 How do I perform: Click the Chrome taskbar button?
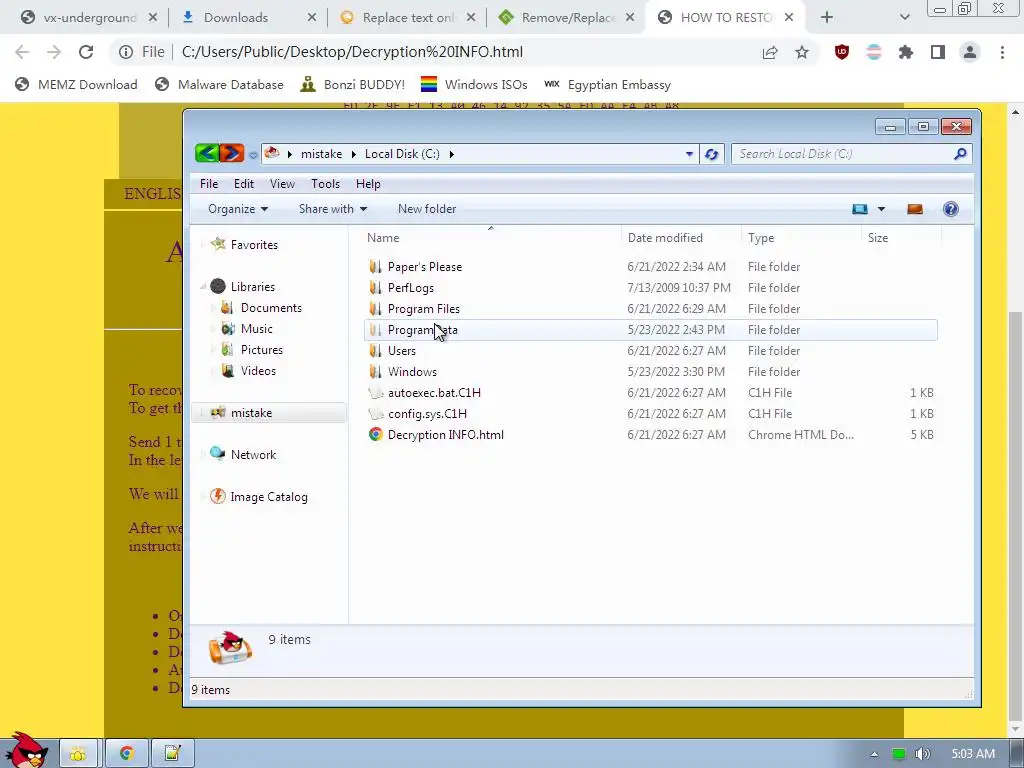pyautogui.click(x=126, y=753)
